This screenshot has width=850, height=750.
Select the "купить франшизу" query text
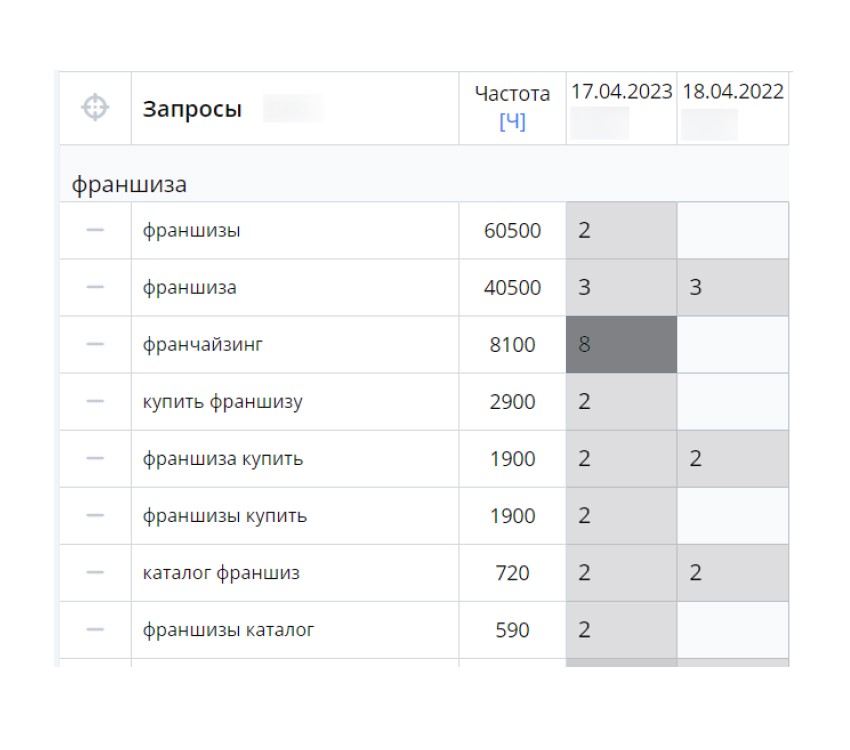pyautogui.click(x=222, y=402)
